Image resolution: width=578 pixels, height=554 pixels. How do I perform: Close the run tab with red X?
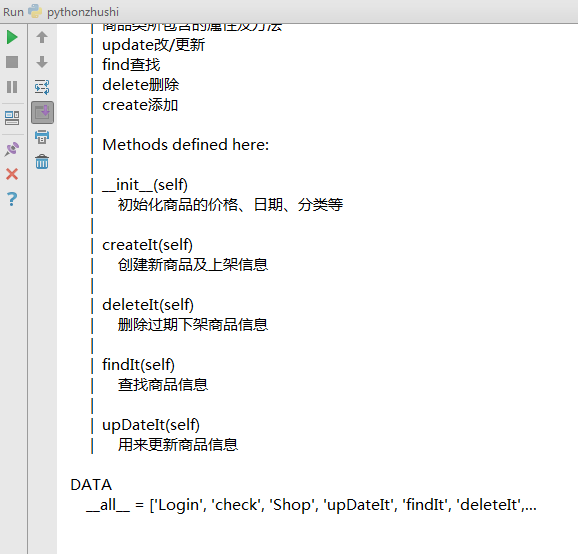coord(12,174)
